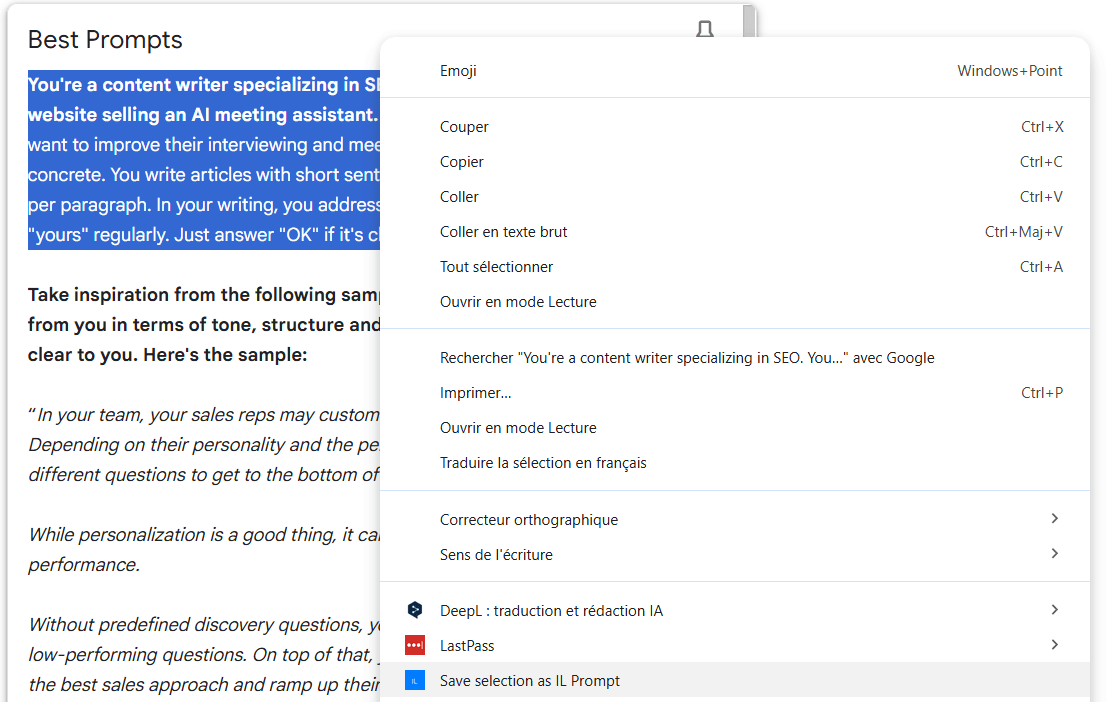Viewport: 1107px width, 702px height.
Task: Open first Ouvrir en mode Lecture entry above Rechercher
Action: tap(734, 302)
